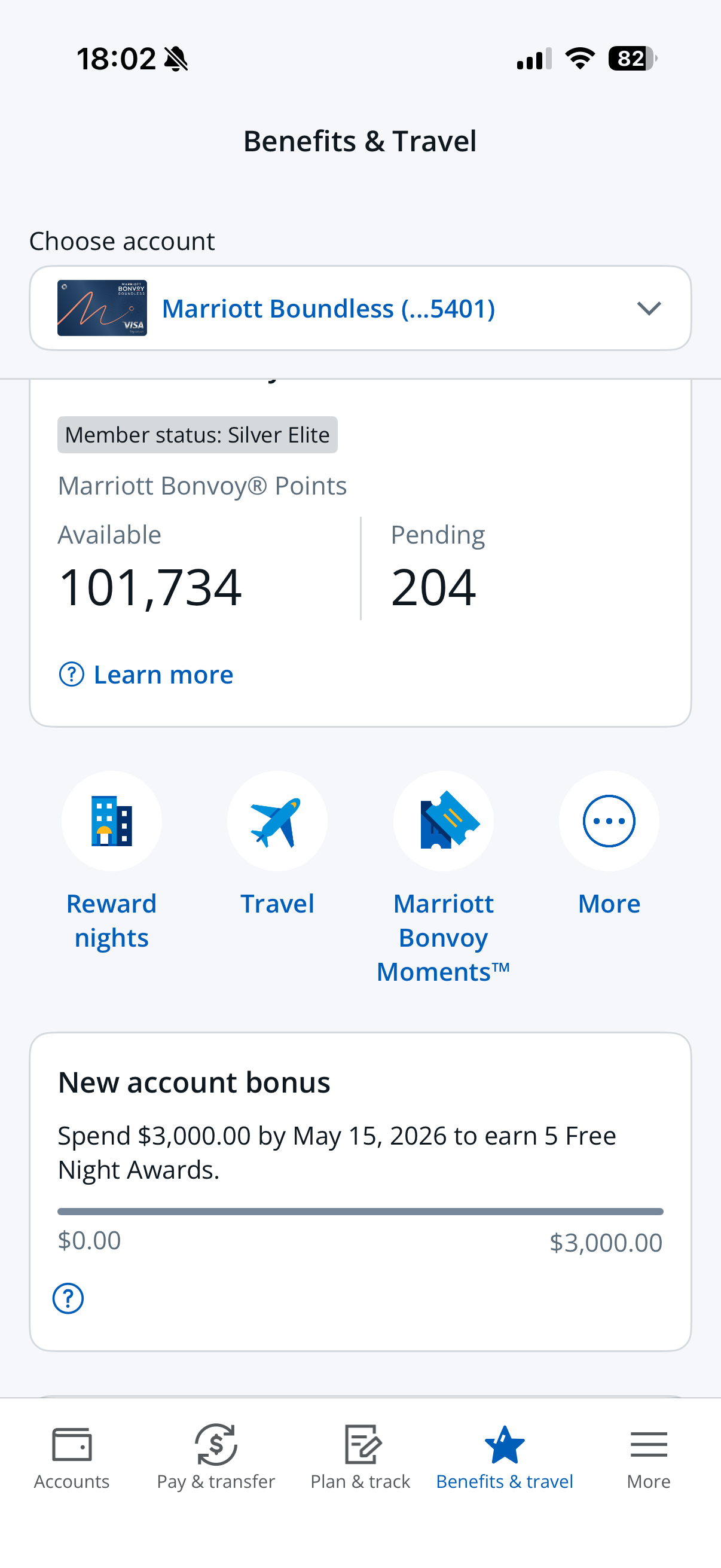Tap the Reward nights label

point(111,920)
